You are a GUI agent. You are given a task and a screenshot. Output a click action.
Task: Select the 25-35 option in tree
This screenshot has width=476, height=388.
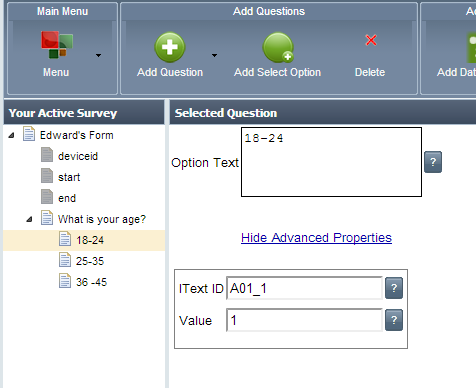pos(90,261)
